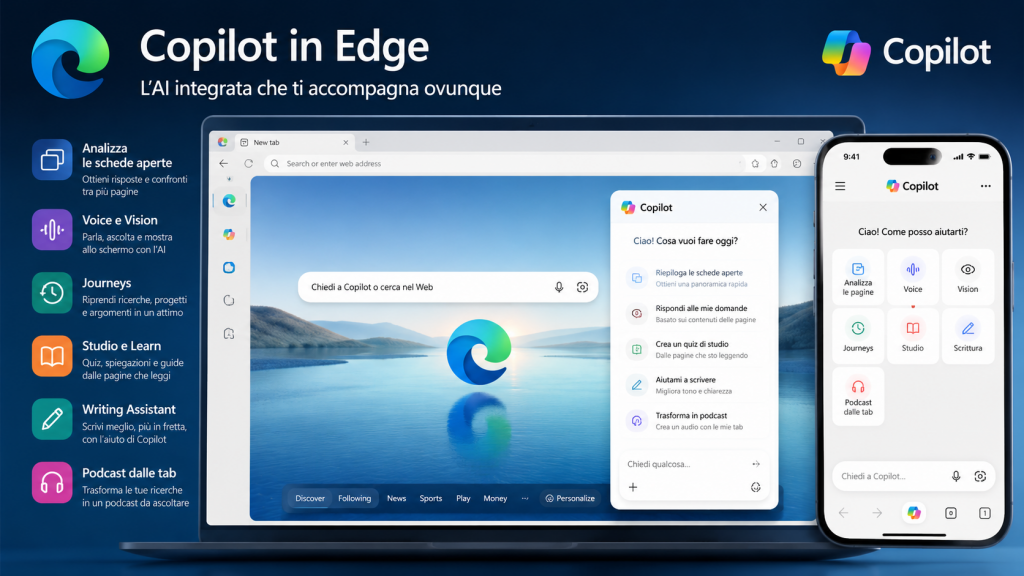Image resolution: width=1024 pixels, height=576 pixels.
Task: Open the Sports feed tab
Action: pyautogui.click(x=430, y=498)
